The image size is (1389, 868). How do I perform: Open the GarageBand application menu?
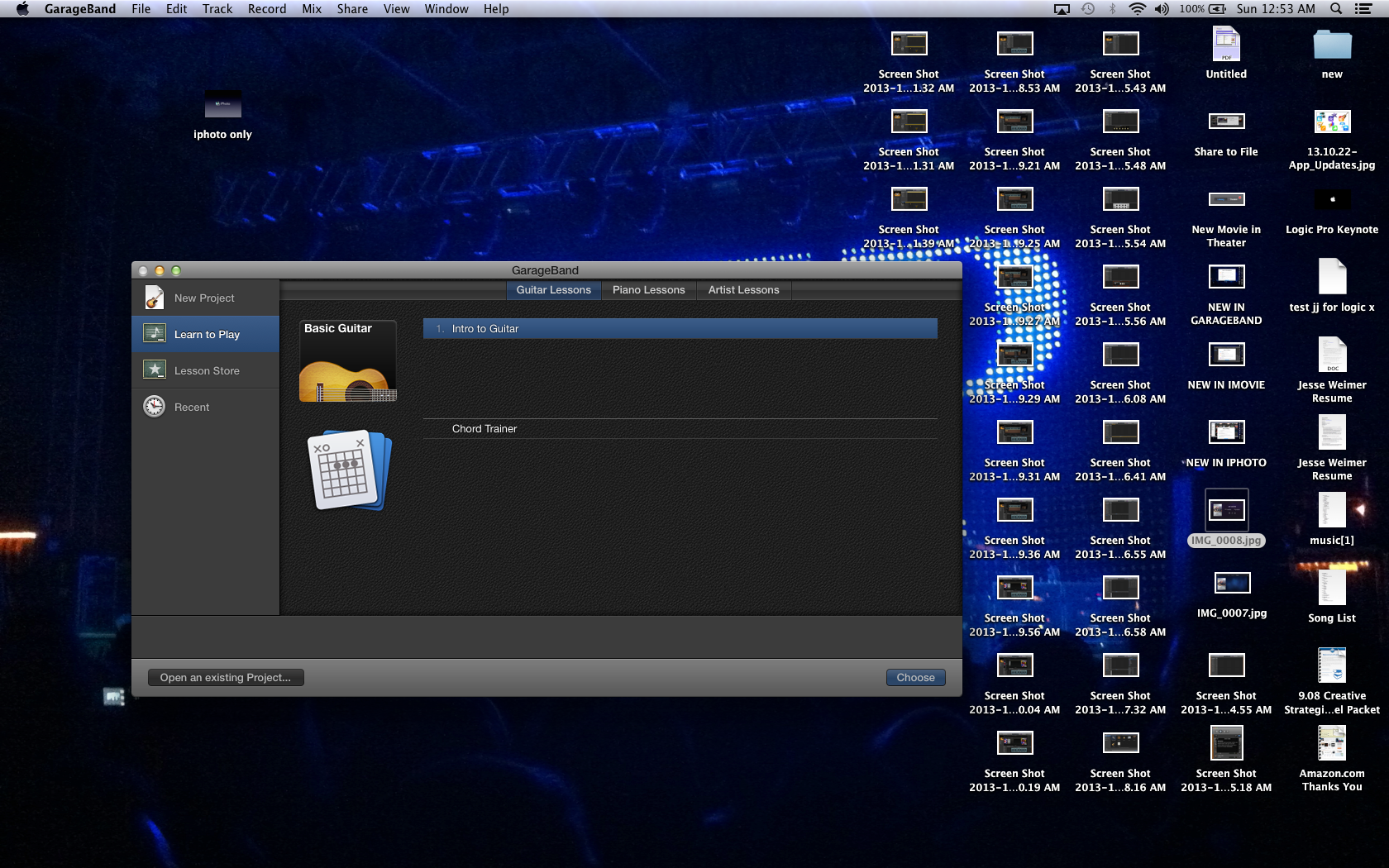(x=80, y=9)
